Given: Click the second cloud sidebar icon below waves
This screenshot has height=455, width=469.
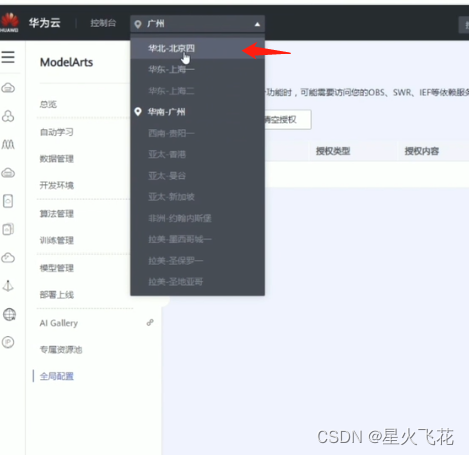Looking at the screenshot, I should (x=8, y=173).
